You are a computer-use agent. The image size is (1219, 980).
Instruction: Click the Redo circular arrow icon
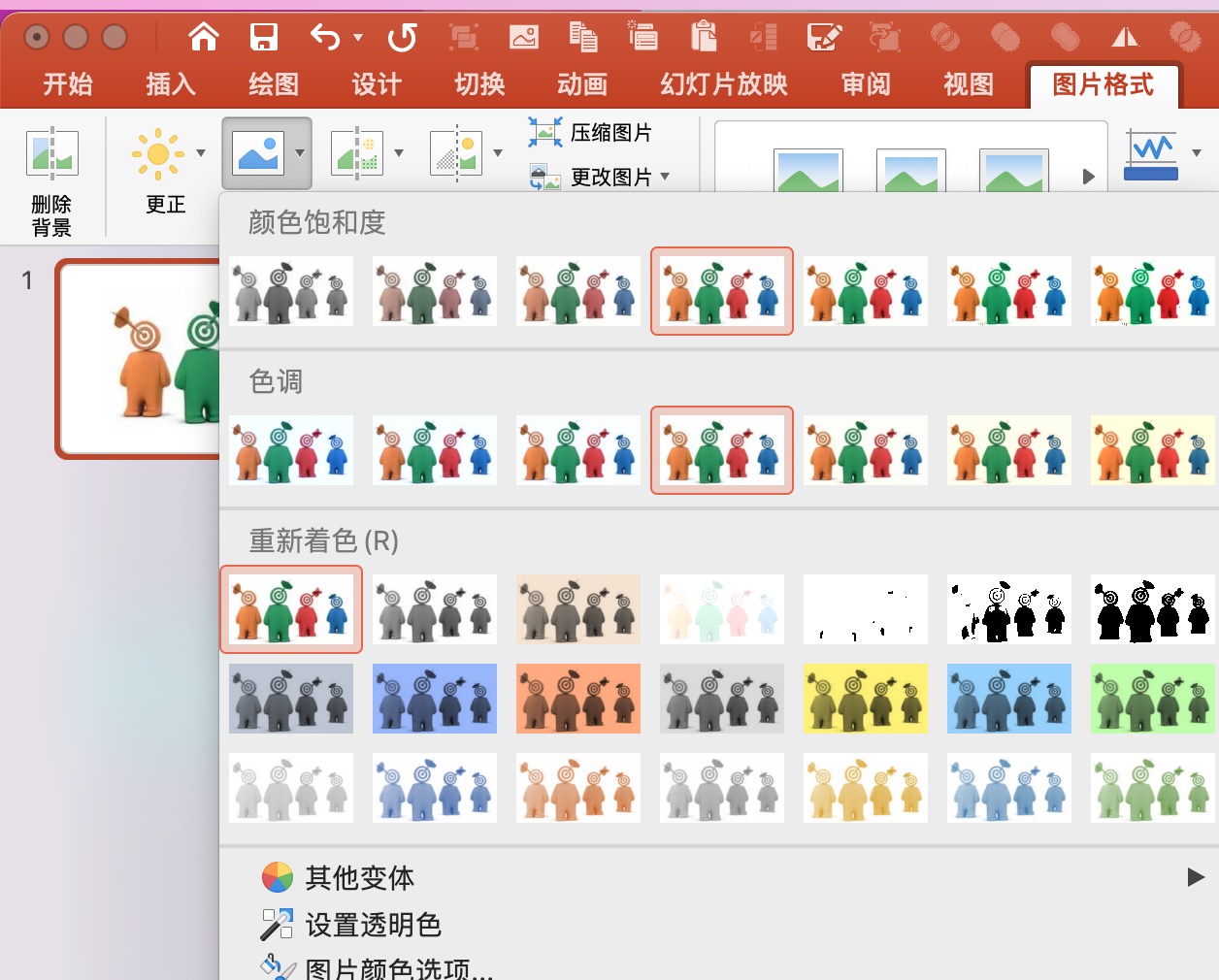click(x=402, y=37)
